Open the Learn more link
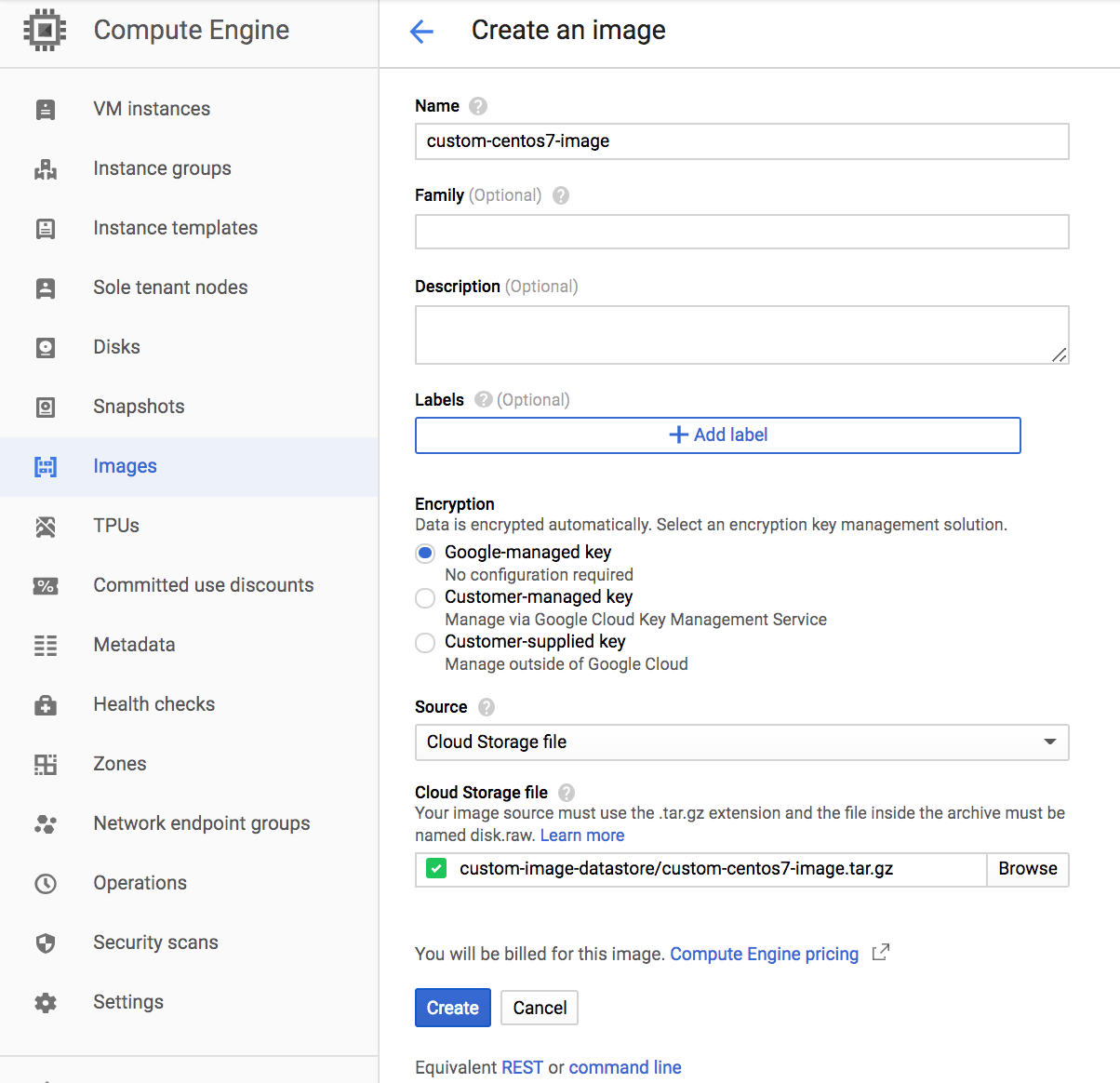 [582, 836]
